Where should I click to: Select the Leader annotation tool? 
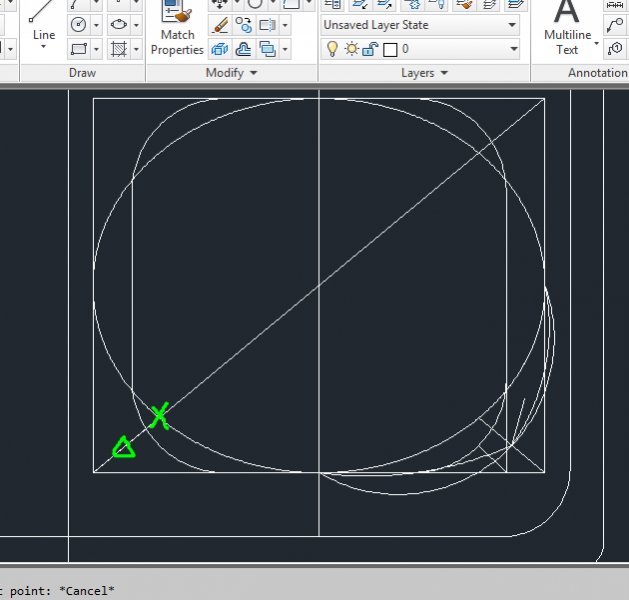(x=615, y=25)
